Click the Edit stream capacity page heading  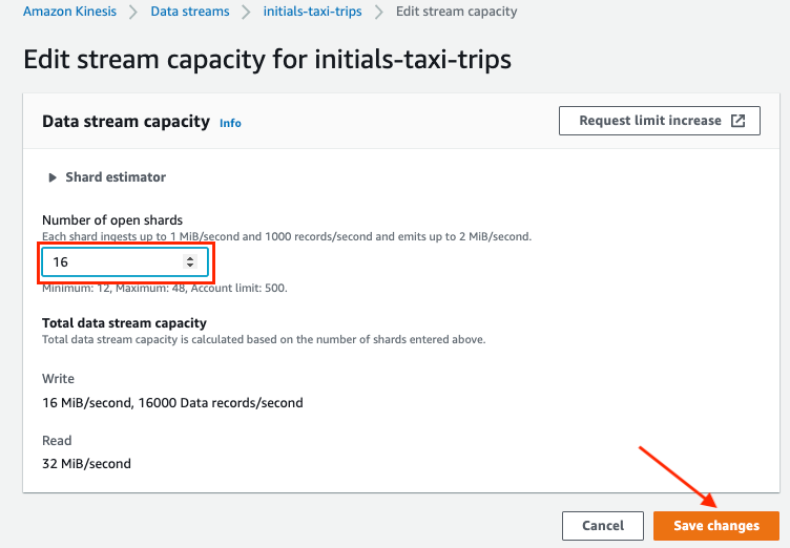(268, 59)
